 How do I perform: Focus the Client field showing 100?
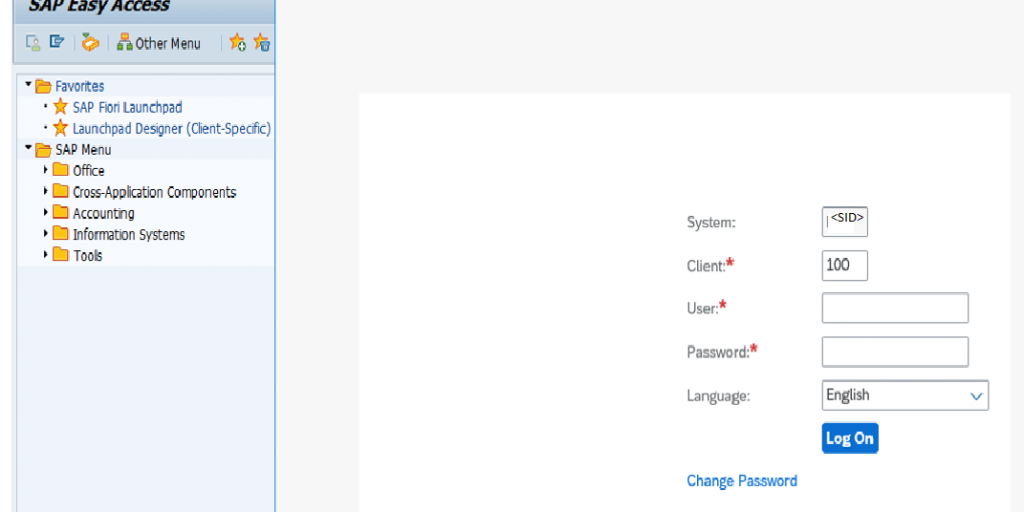pyautogui.click(x=844, y=265)
